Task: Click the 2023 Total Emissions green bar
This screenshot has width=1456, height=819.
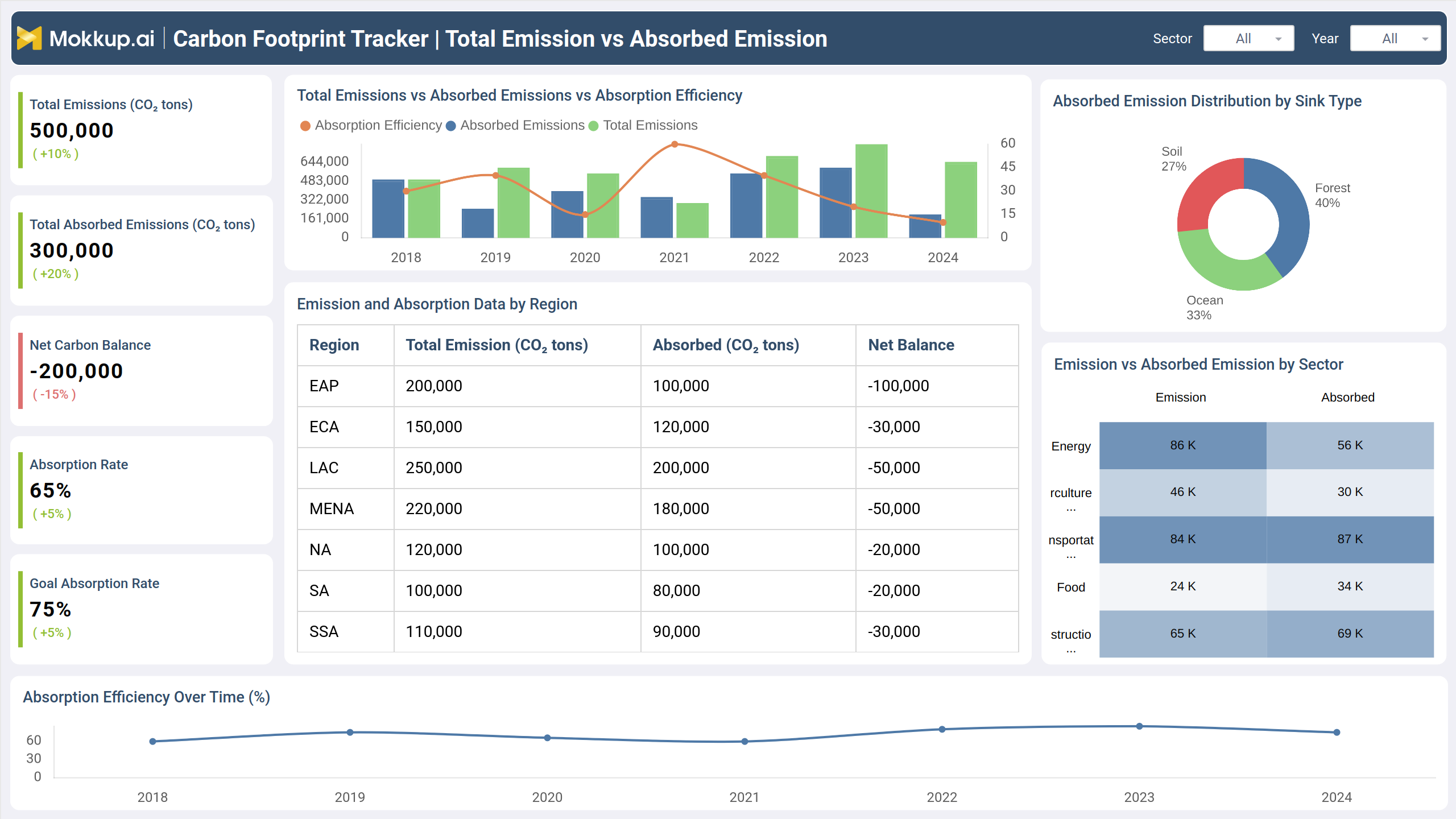Action: coord(871,191)
